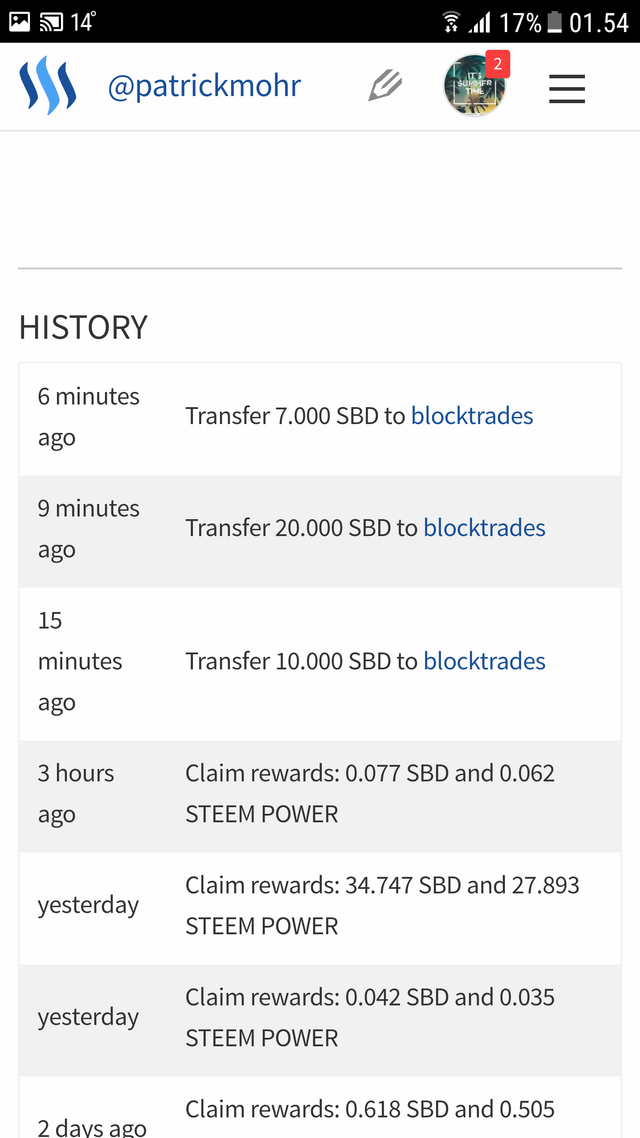Tap the 0.042 SBD claim rewards entry
This screenshot has height=1138, width=640.
(370, 1017)
